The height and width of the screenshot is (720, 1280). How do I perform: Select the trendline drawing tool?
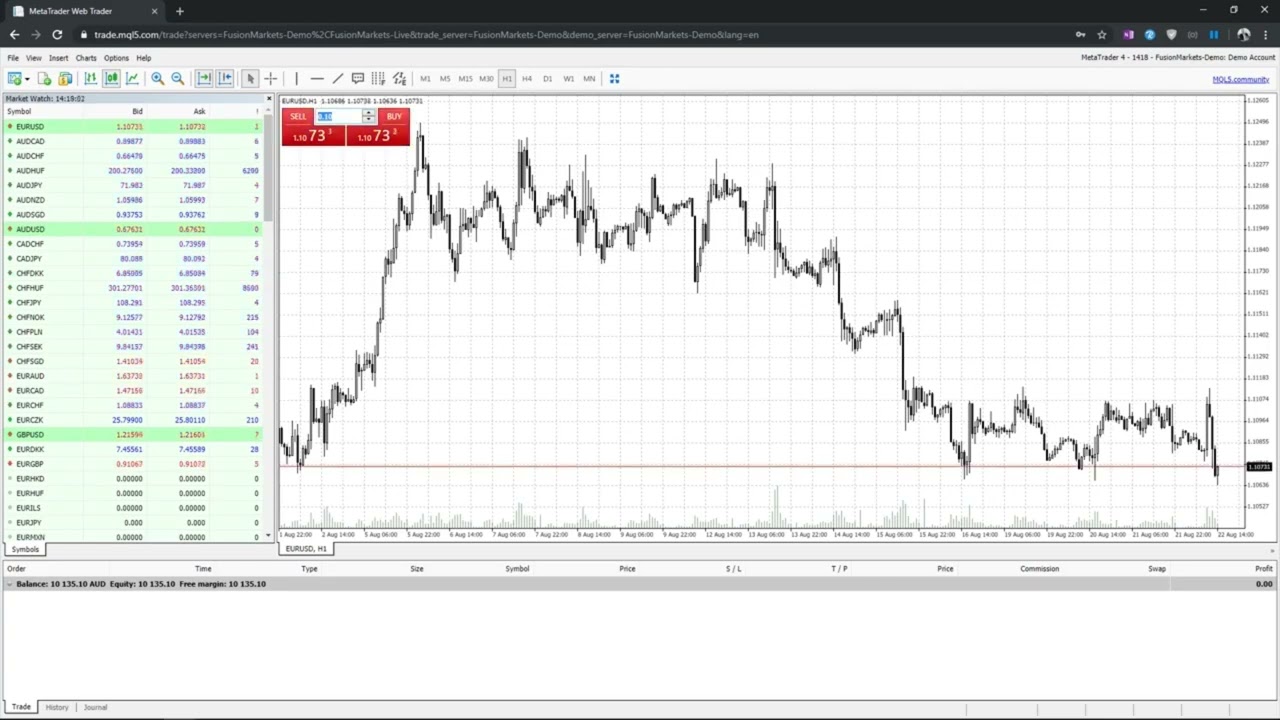point(337,78)
